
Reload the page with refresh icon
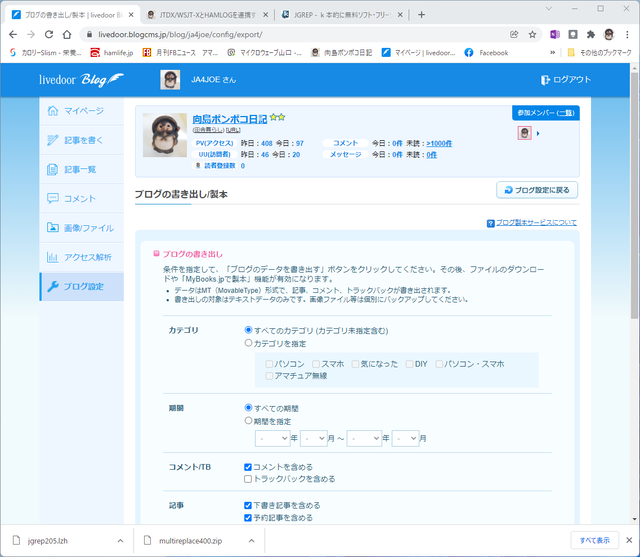[49, 35]
